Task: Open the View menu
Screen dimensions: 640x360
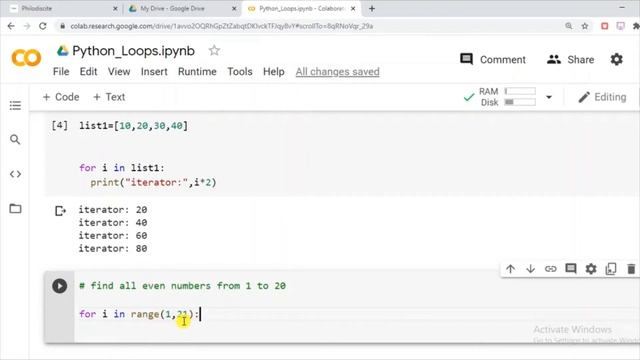Action: tap(119, 72)
